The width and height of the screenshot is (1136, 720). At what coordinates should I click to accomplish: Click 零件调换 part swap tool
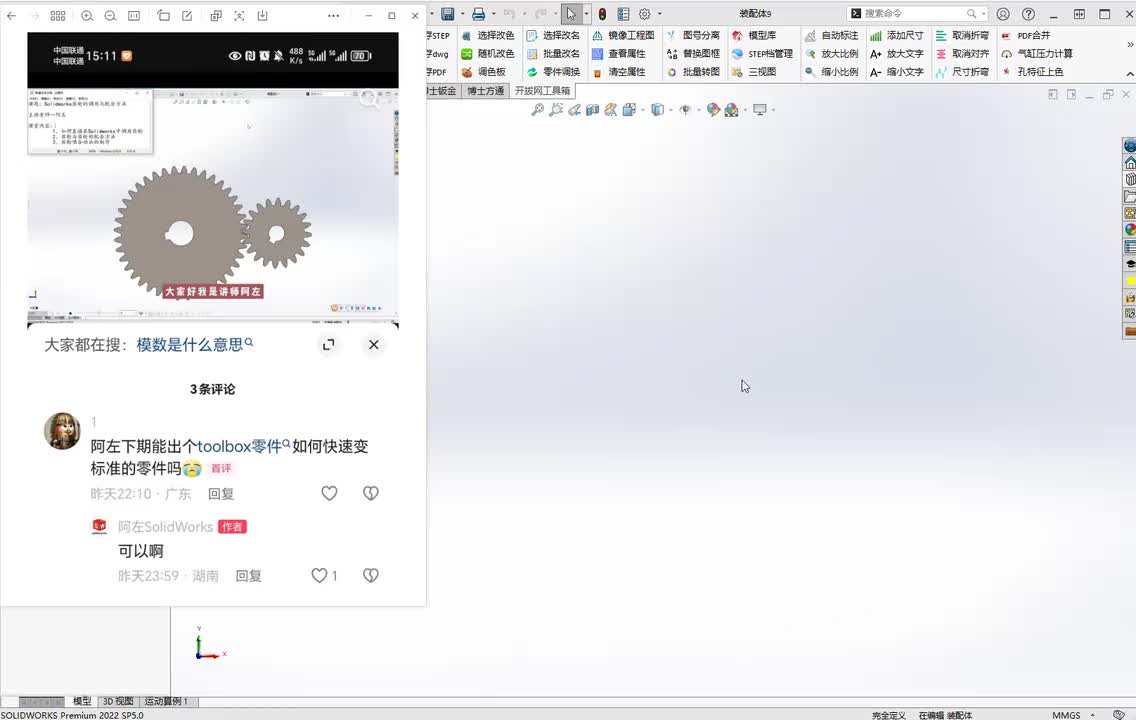[554, 72]
